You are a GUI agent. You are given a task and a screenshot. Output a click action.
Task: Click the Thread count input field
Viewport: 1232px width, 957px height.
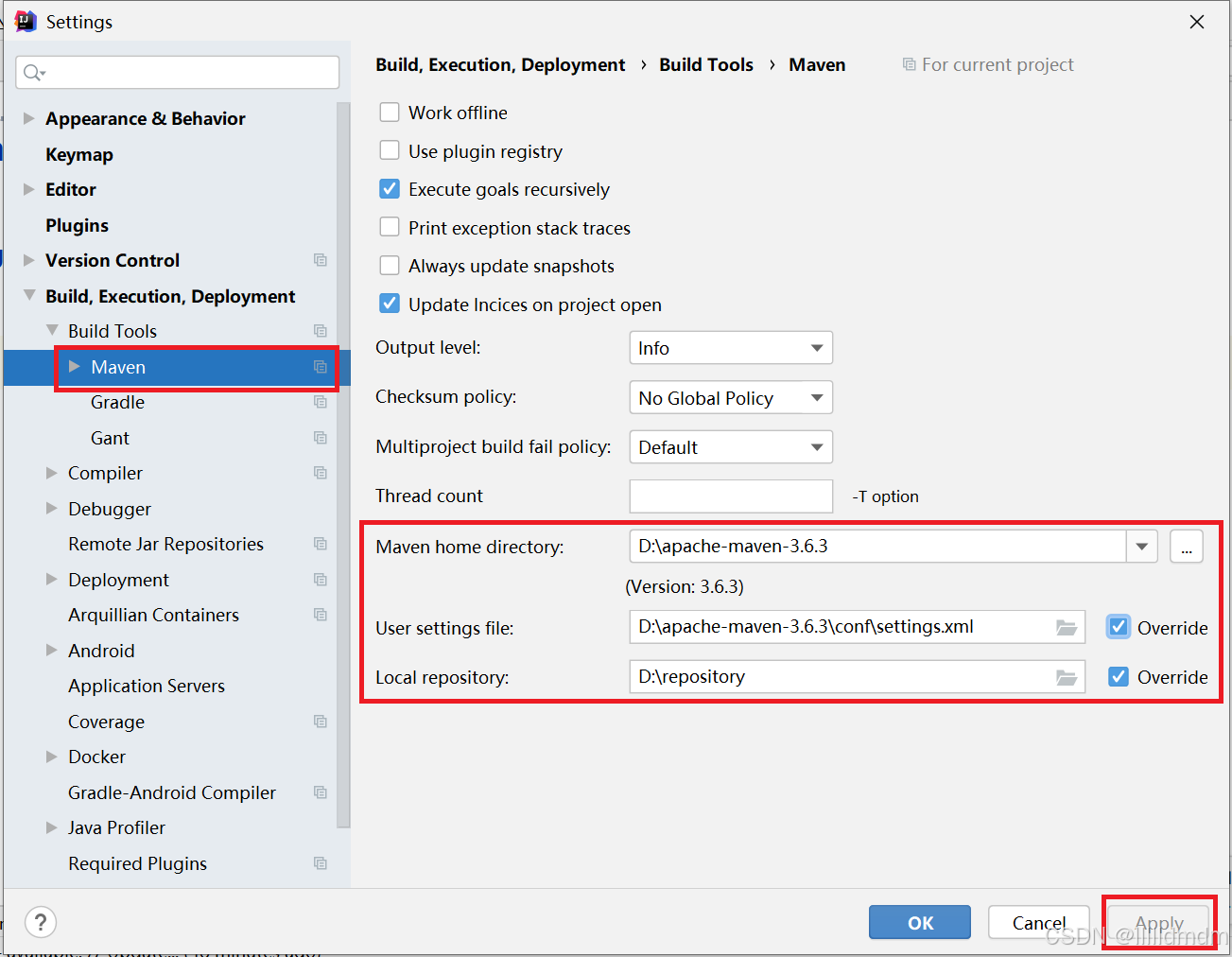pyautogui.click(x=731, y=496)
